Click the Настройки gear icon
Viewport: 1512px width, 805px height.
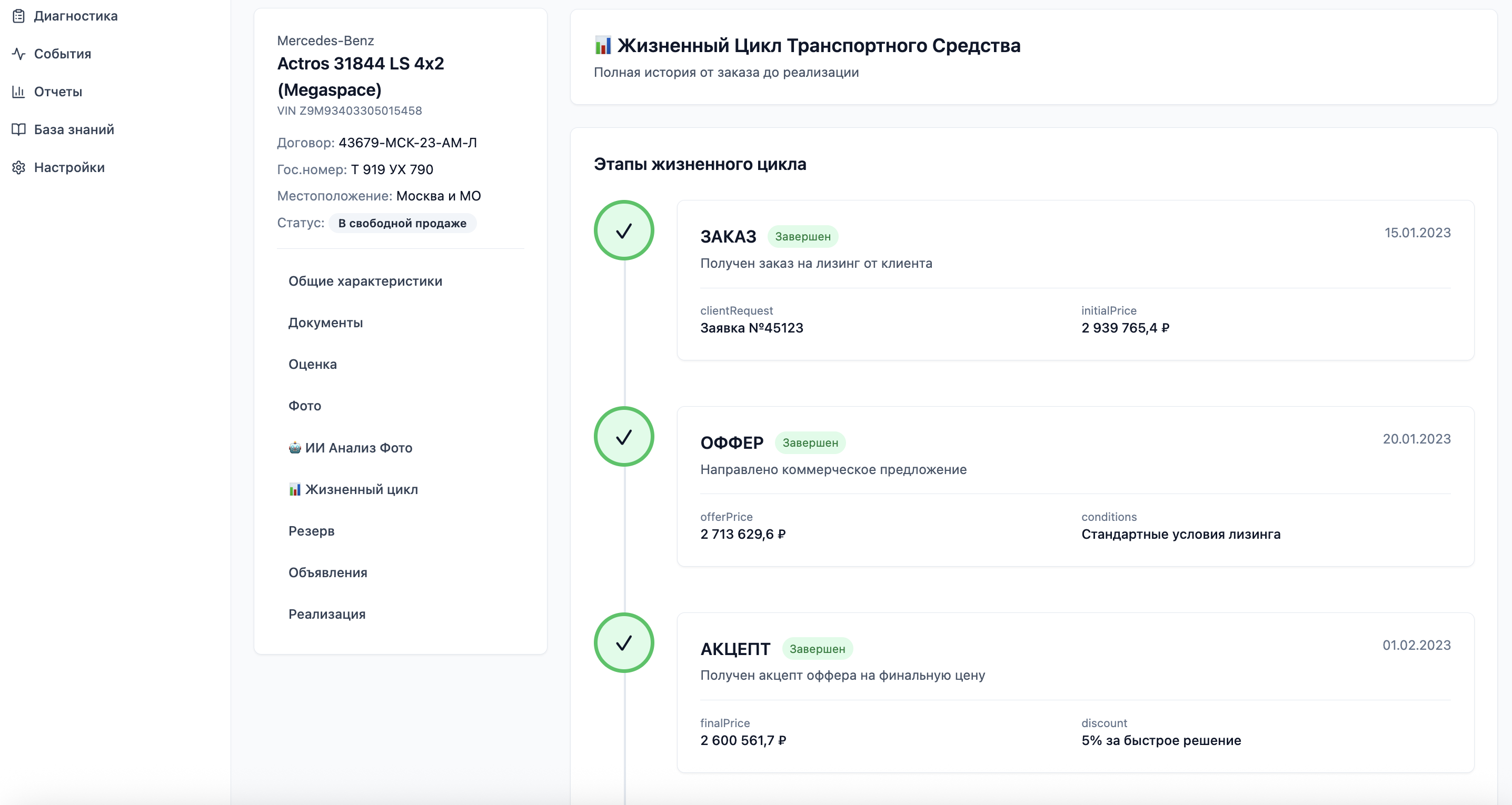pyautogui.click(x=19, y=168)
